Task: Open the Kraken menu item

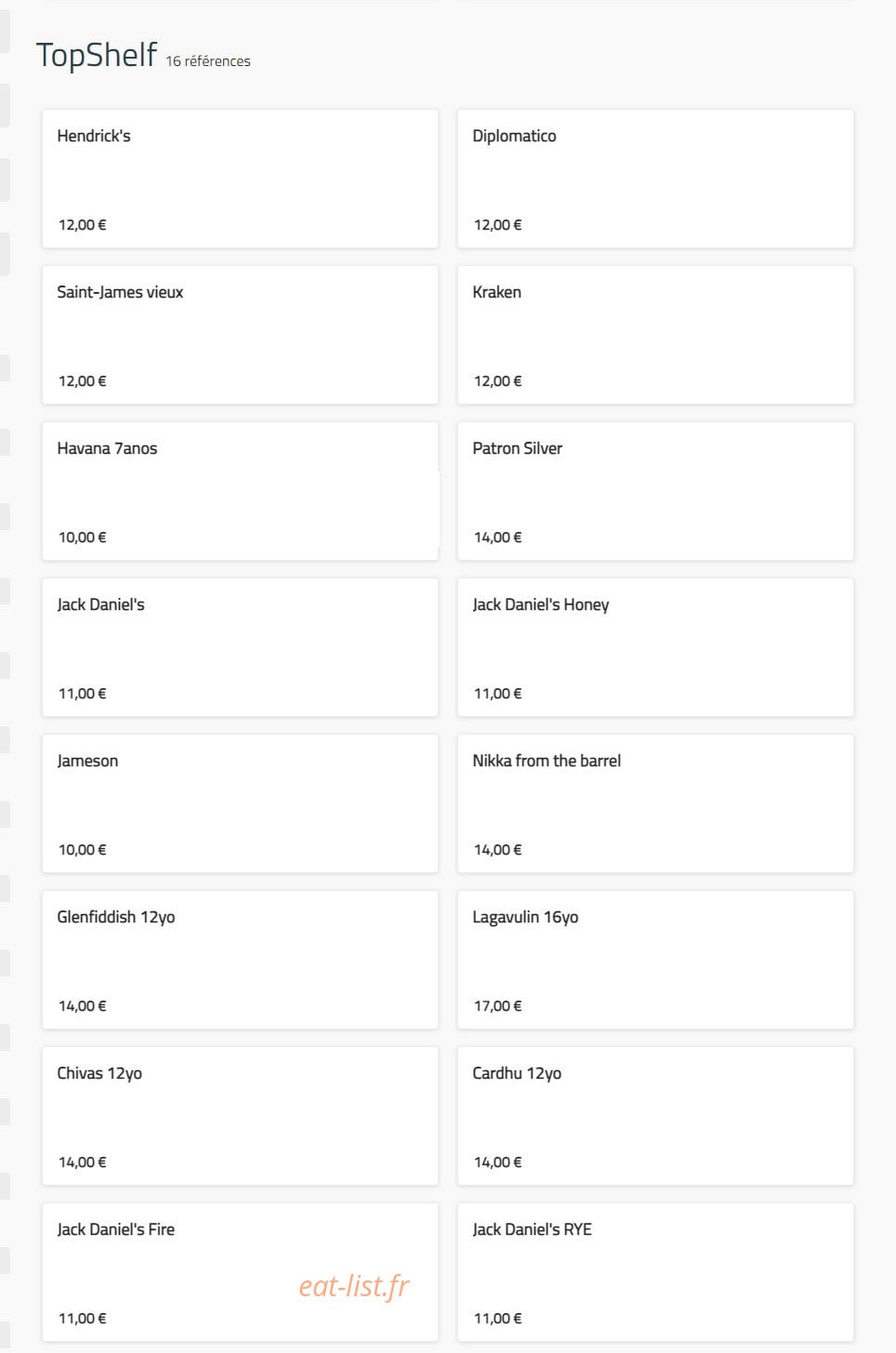Action: (x=655, y=335)
